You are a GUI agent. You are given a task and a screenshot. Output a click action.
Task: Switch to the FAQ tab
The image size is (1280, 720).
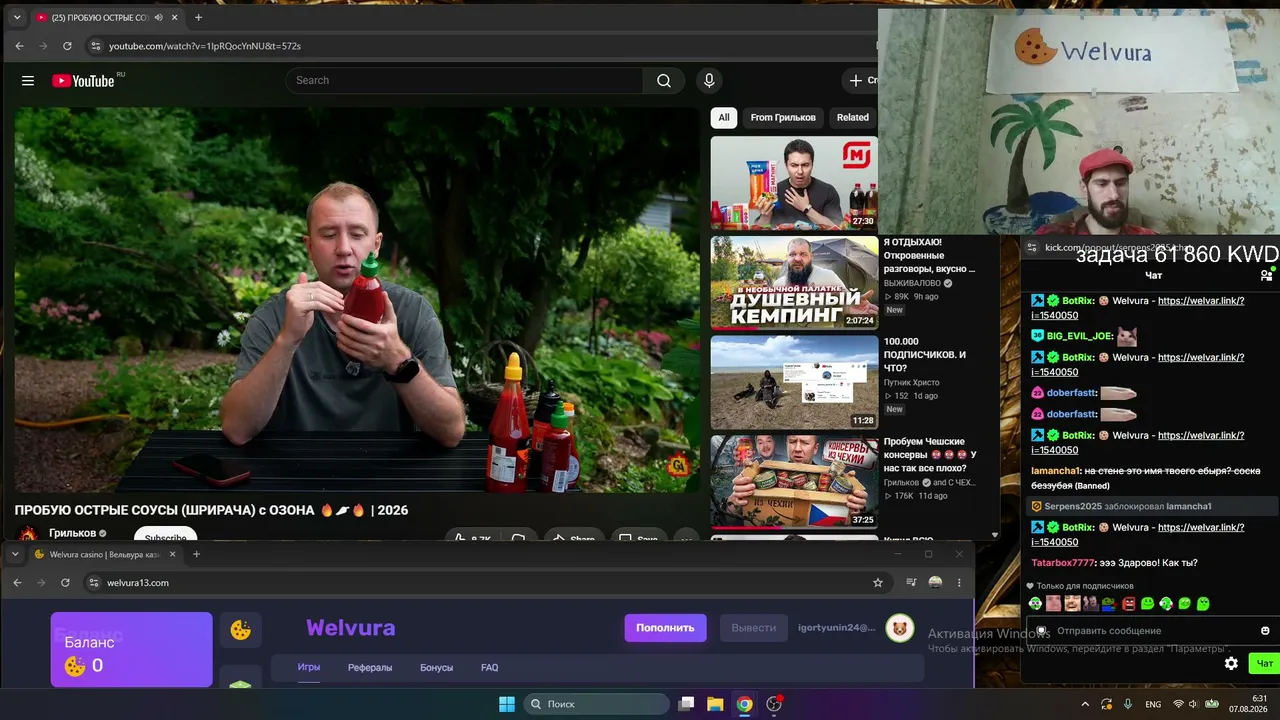click(489, 668)
